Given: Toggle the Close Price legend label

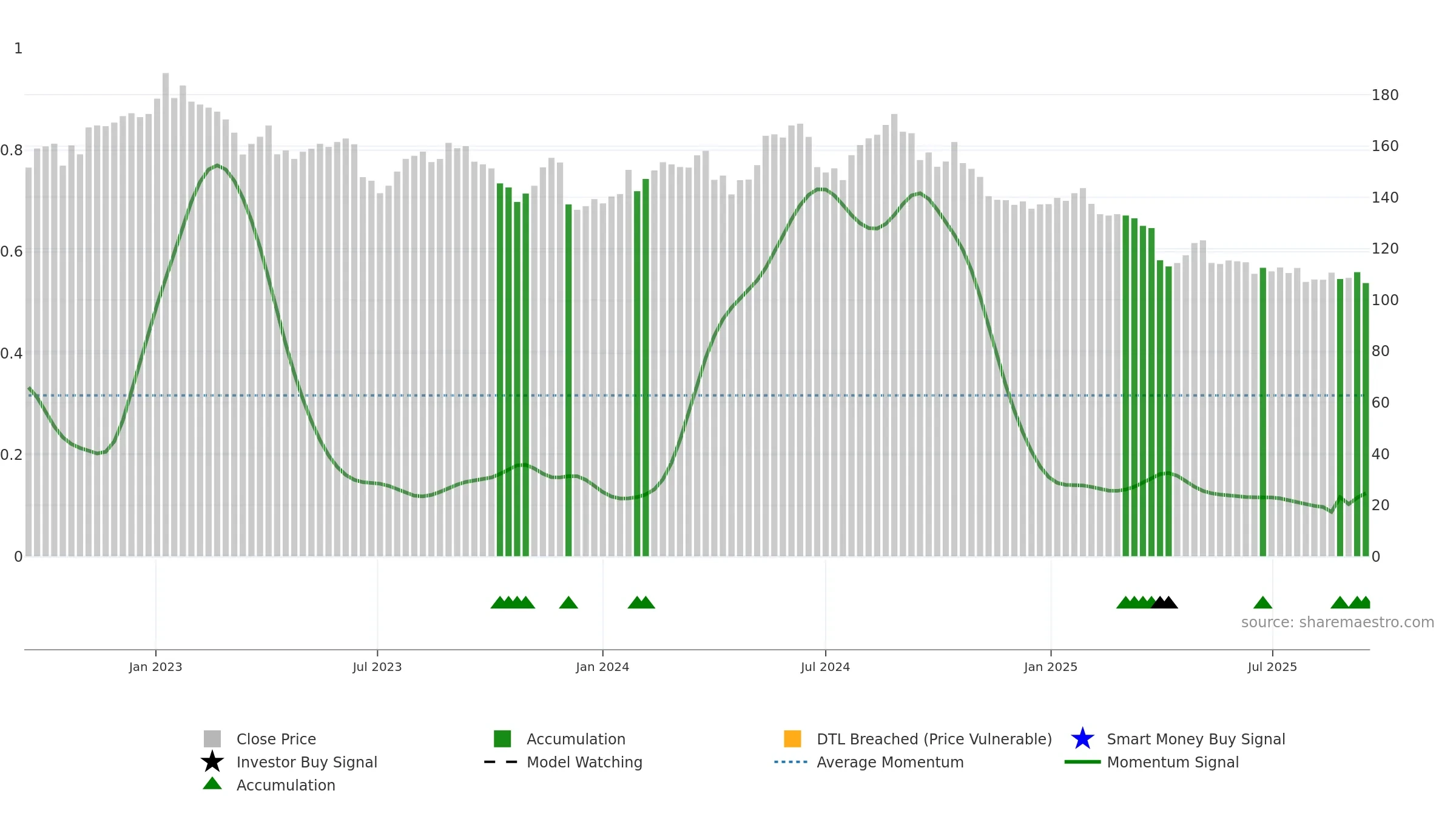Looking at the screenshot, I should (276, 739).
